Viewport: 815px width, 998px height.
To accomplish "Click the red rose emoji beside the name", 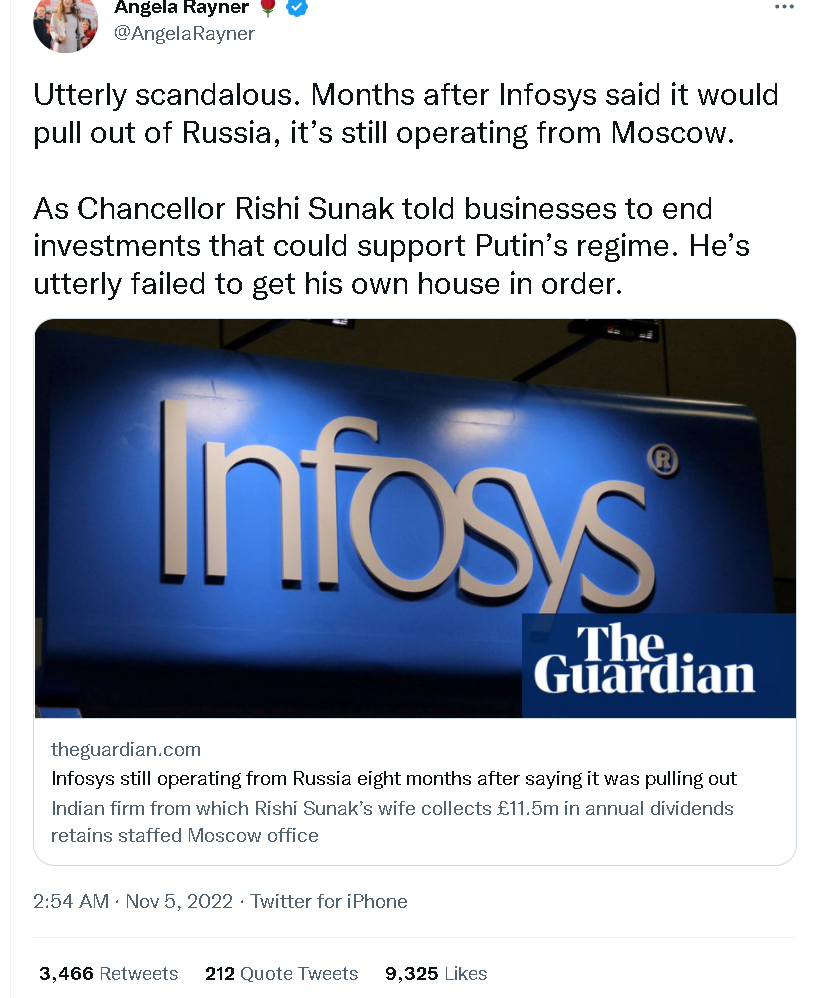I will click(268, 8).
